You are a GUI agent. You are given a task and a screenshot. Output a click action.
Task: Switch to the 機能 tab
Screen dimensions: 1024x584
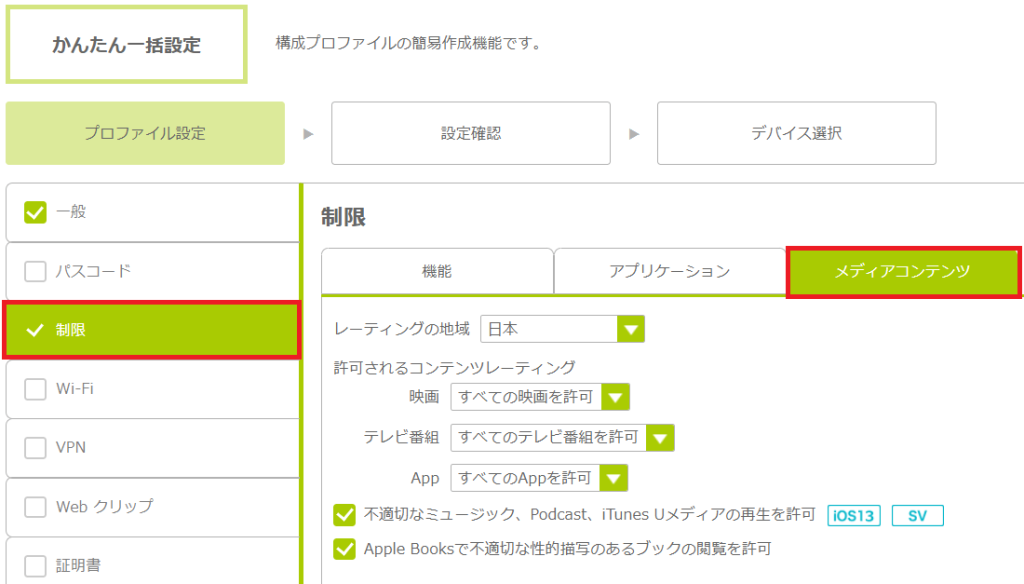(x=437, y=271)
